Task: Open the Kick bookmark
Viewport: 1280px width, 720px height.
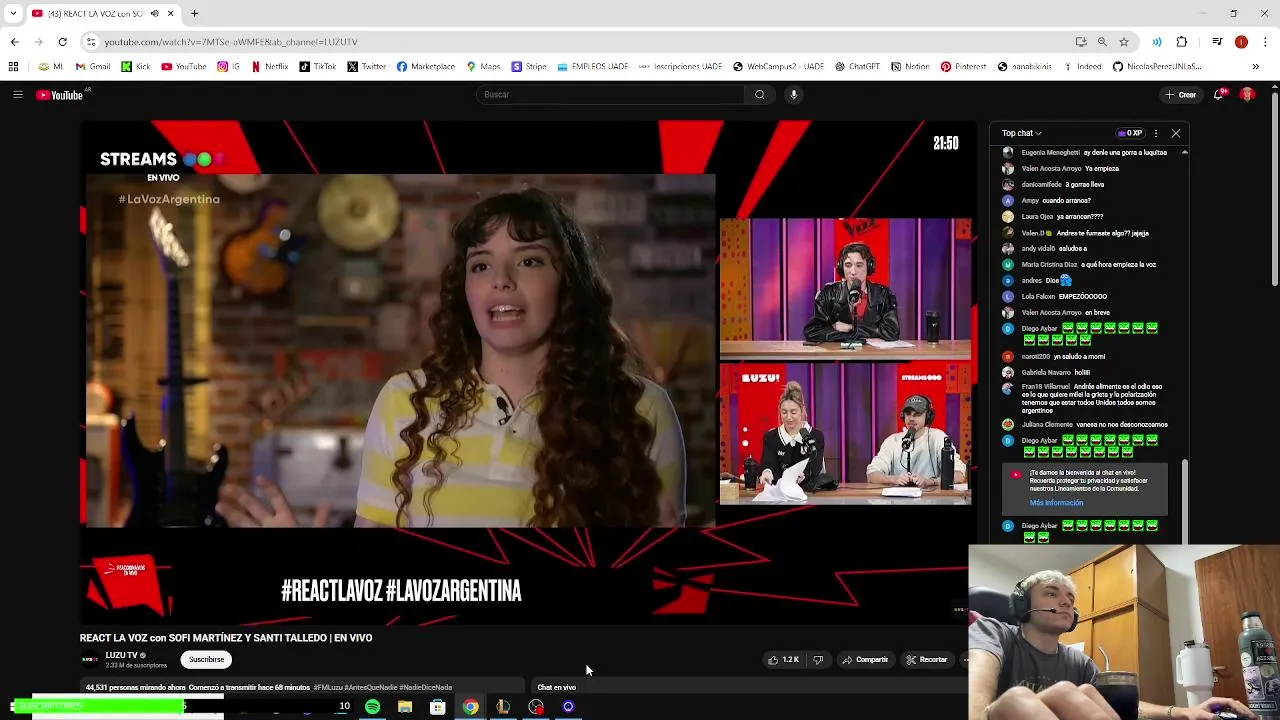Action: 135,67
